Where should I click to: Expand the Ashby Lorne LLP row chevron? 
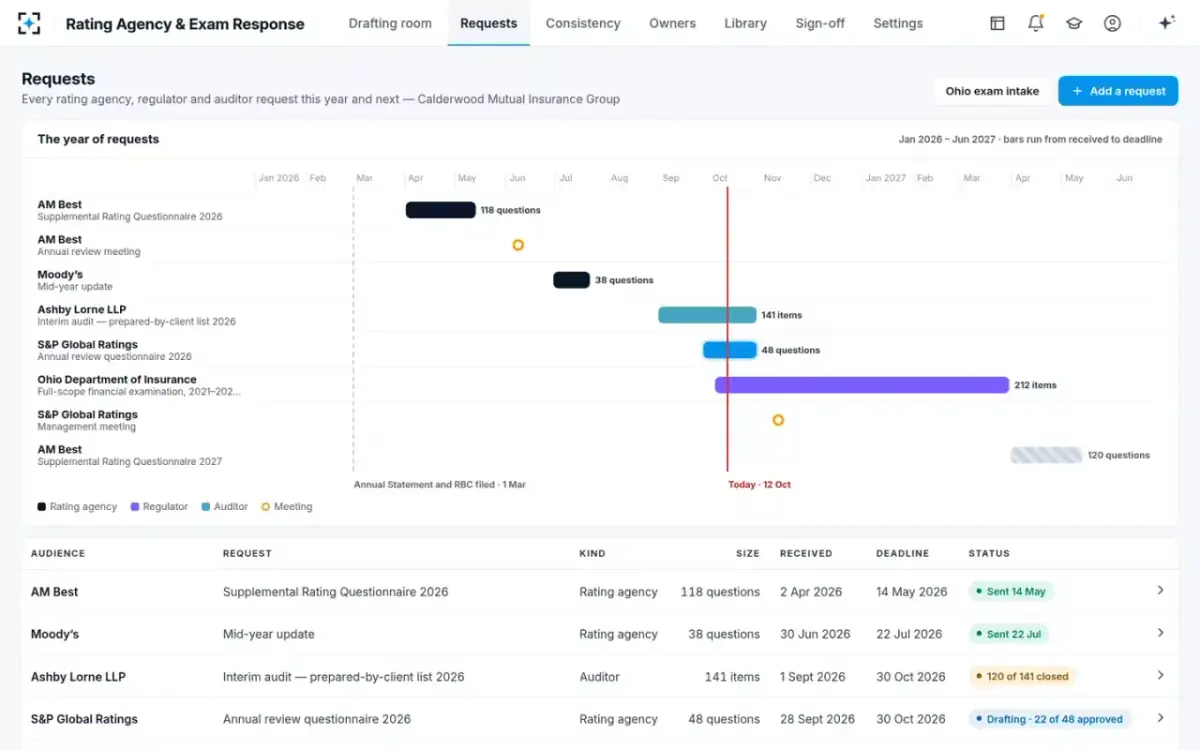1160,676
